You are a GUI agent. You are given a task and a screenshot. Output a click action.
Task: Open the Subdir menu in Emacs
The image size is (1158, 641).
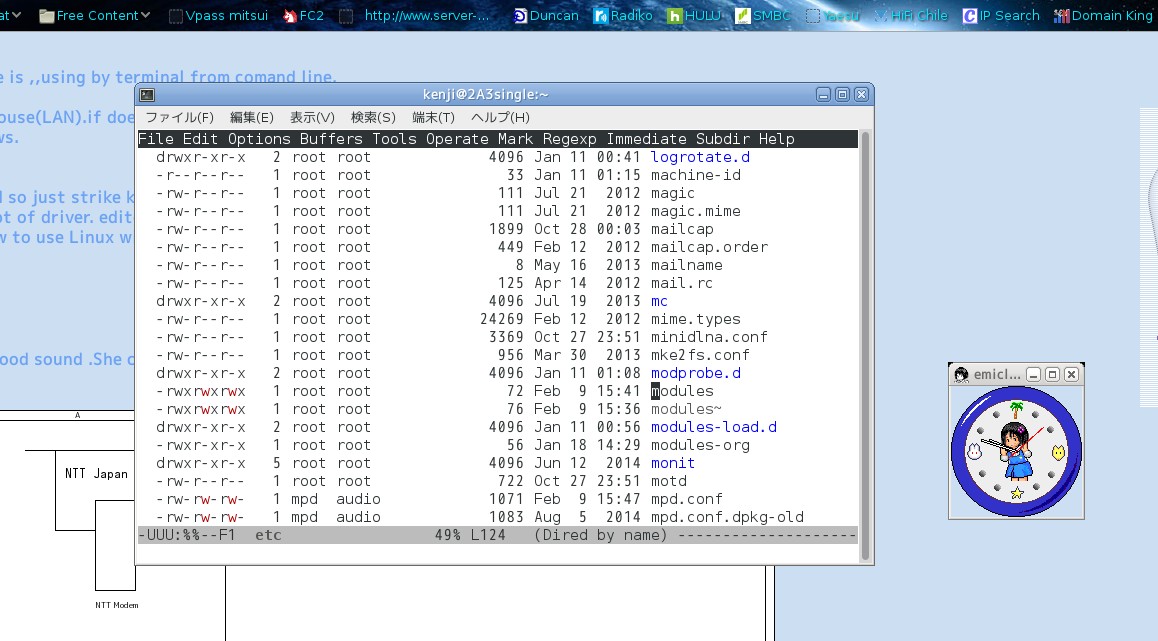click(720, 138)
